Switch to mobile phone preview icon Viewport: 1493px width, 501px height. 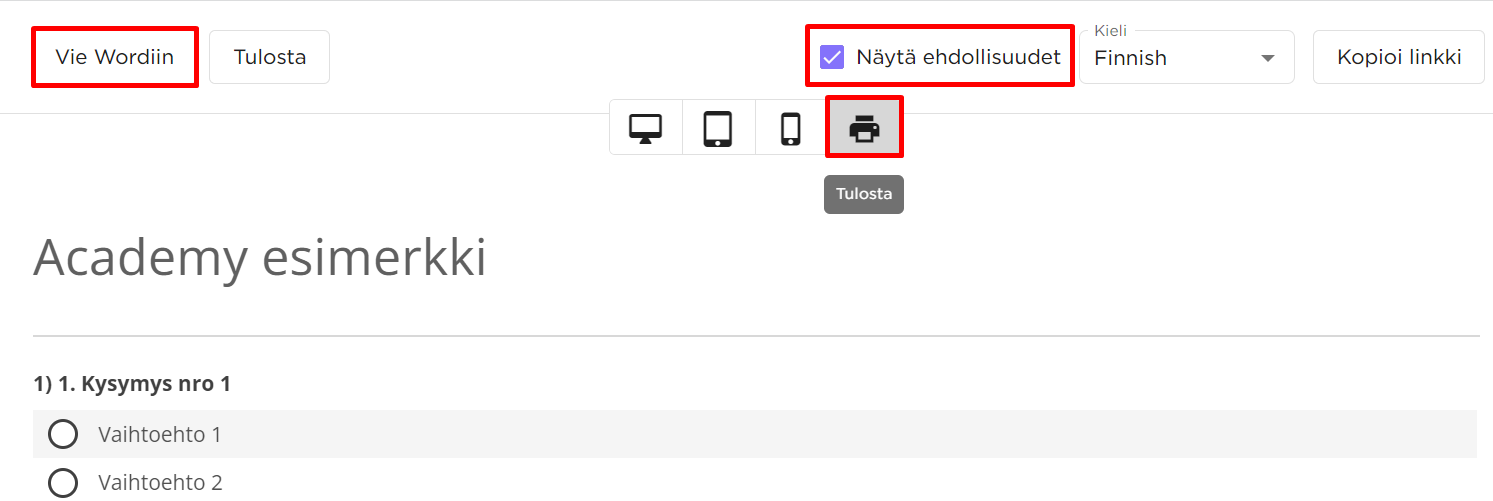[791, 129]
